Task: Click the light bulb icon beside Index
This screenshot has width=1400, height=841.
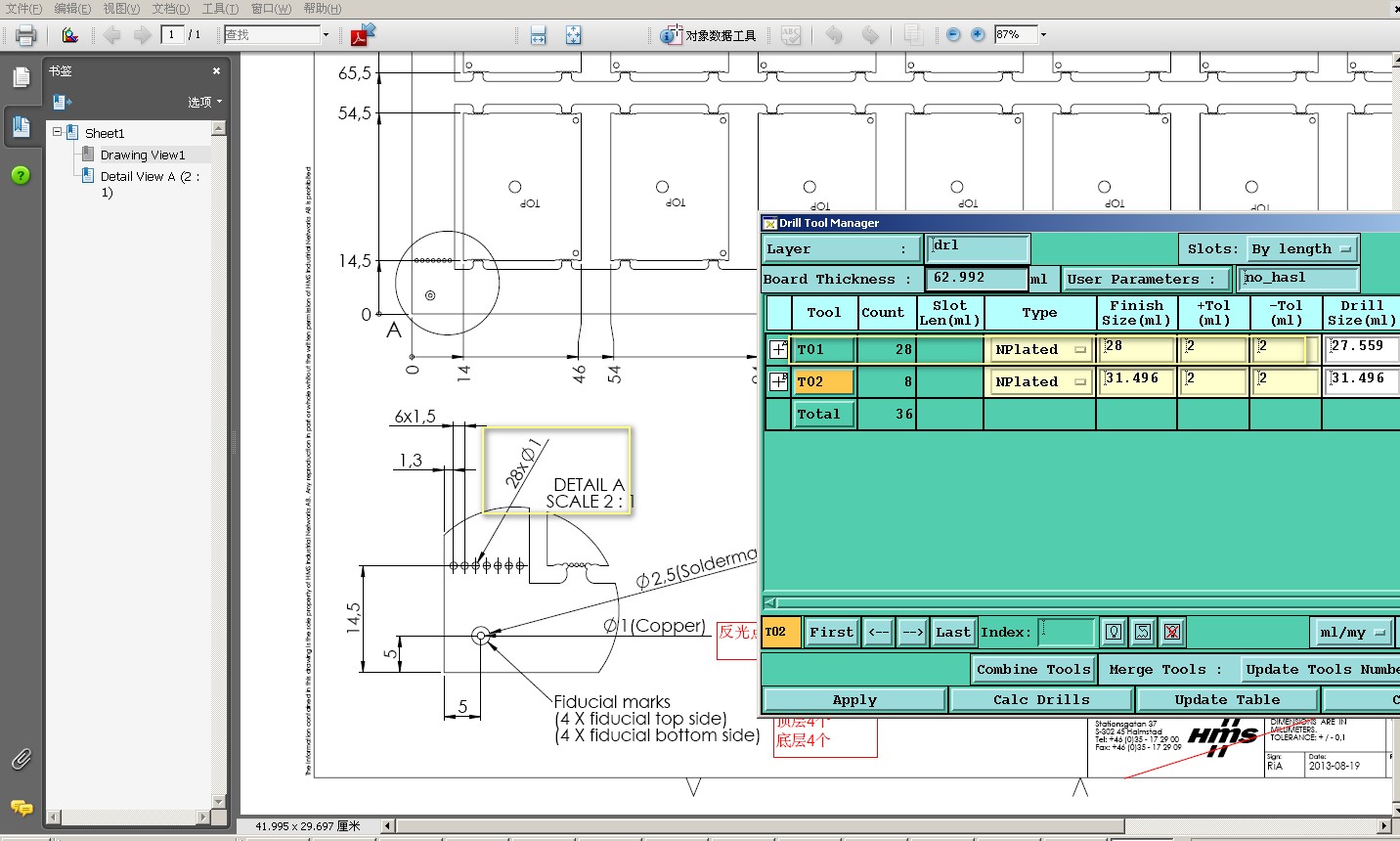Action: 1114,633
